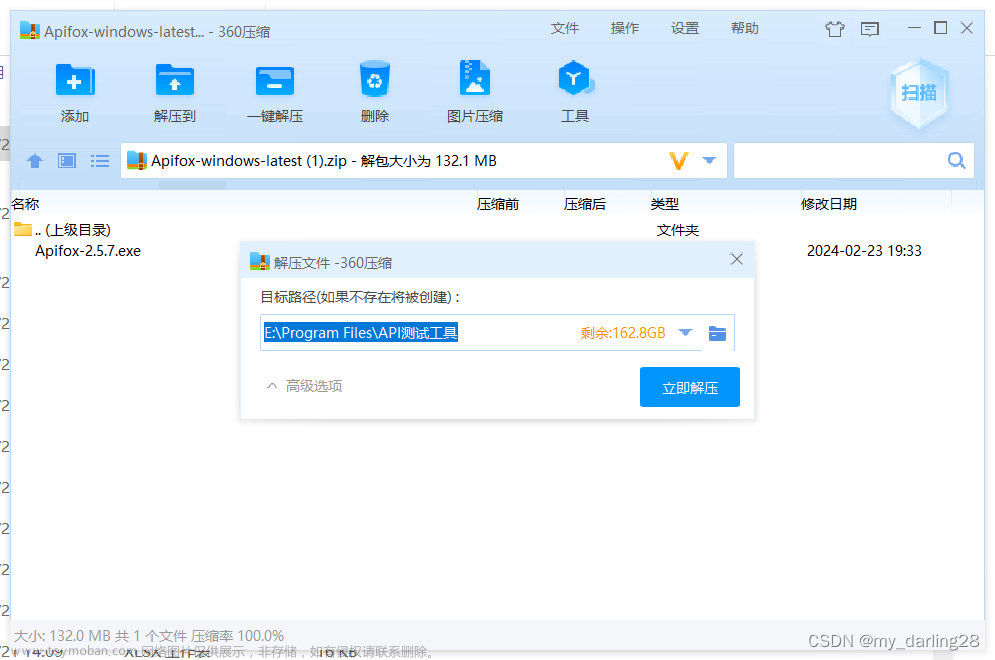Sort by 名称 column header
The image size is (995, 660).
(25, 204)
